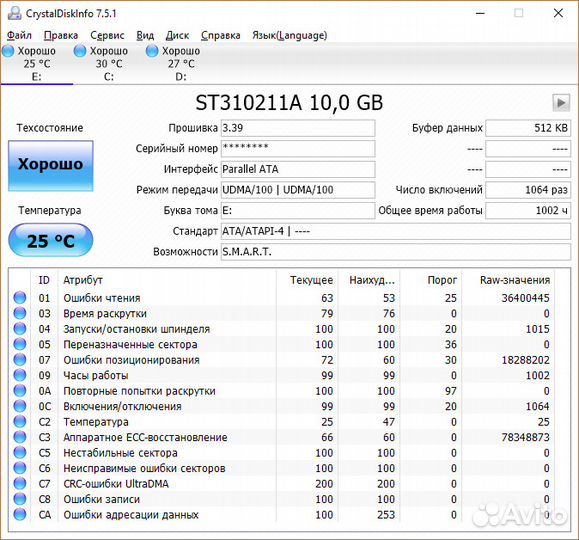Screen dimensions: 579x540
Task: Click the Режим передачи UDMA/100 field
Action: [x=298, y=190]
